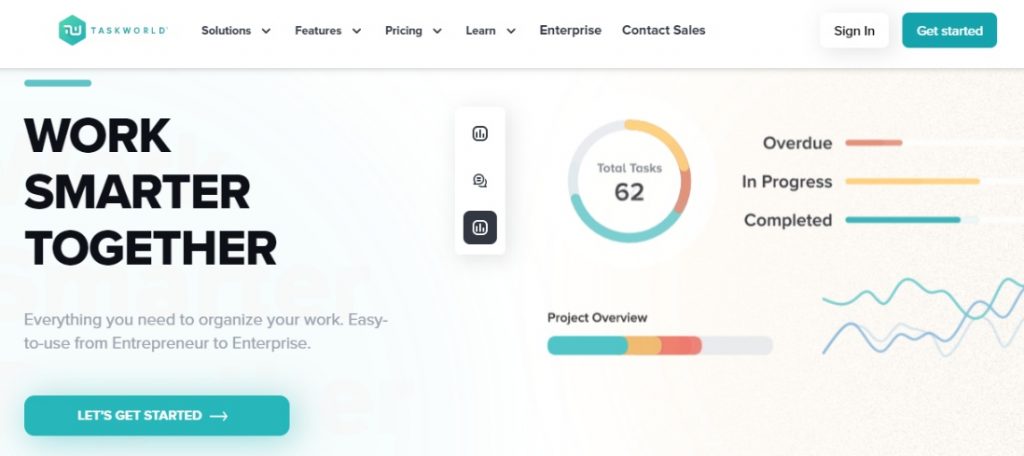1024x456 pixels.
Task: Click the 'Everything you need' tagline text
Action: click(206, 331)
